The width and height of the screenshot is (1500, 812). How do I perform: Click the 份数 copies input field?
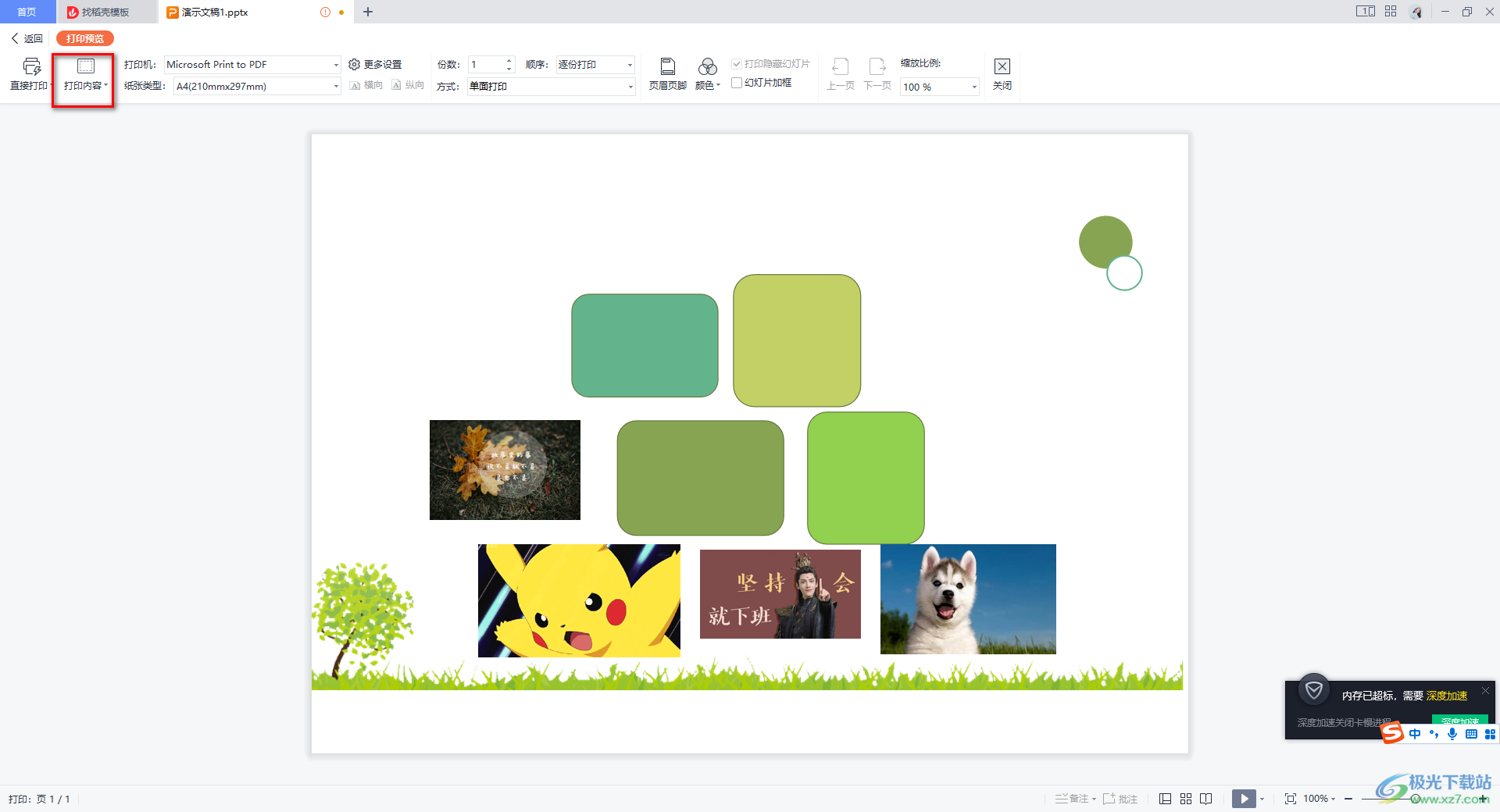click(486, 65)
